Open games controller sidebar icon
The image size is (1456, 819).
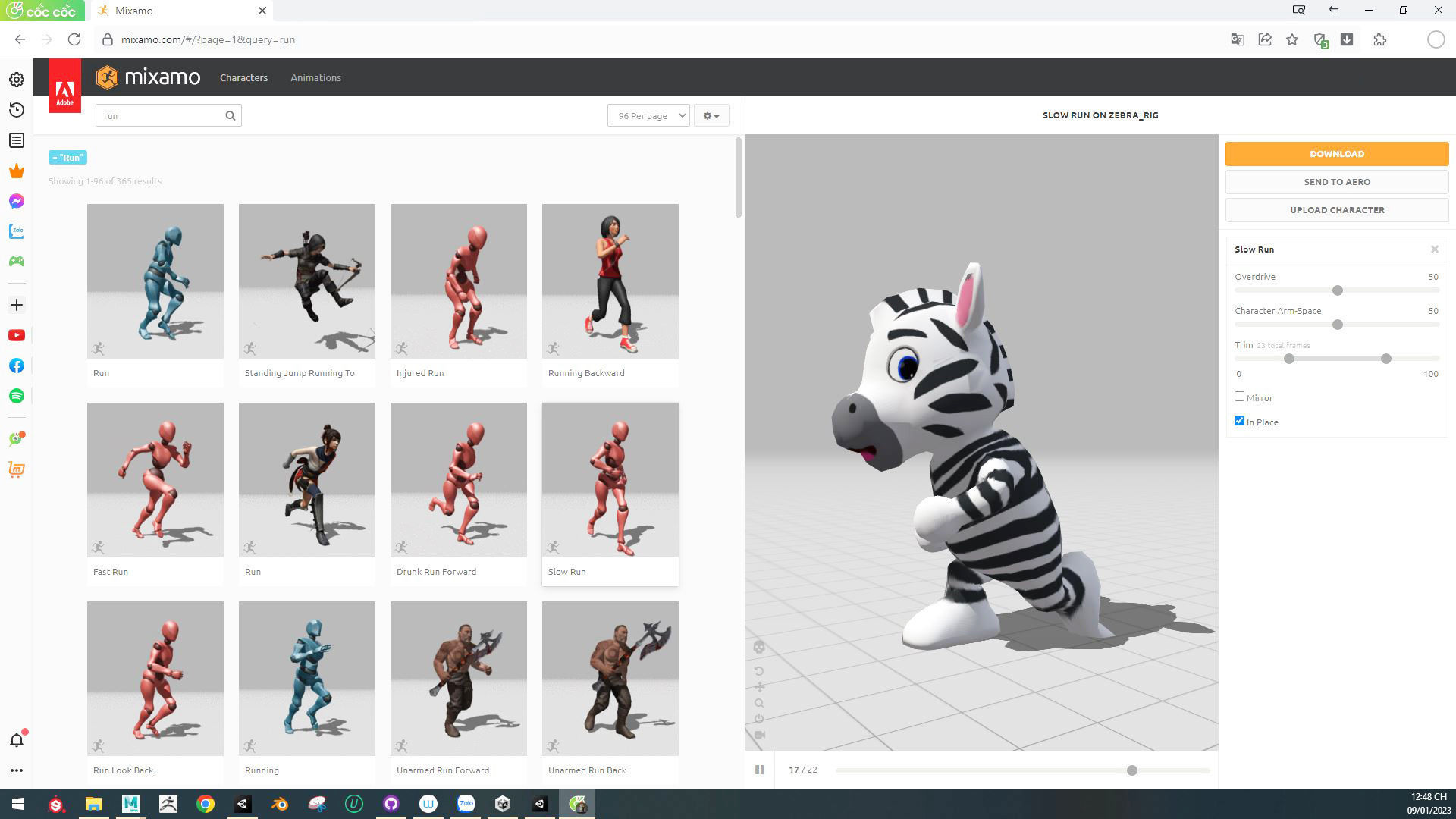click(x=17, y=262)
